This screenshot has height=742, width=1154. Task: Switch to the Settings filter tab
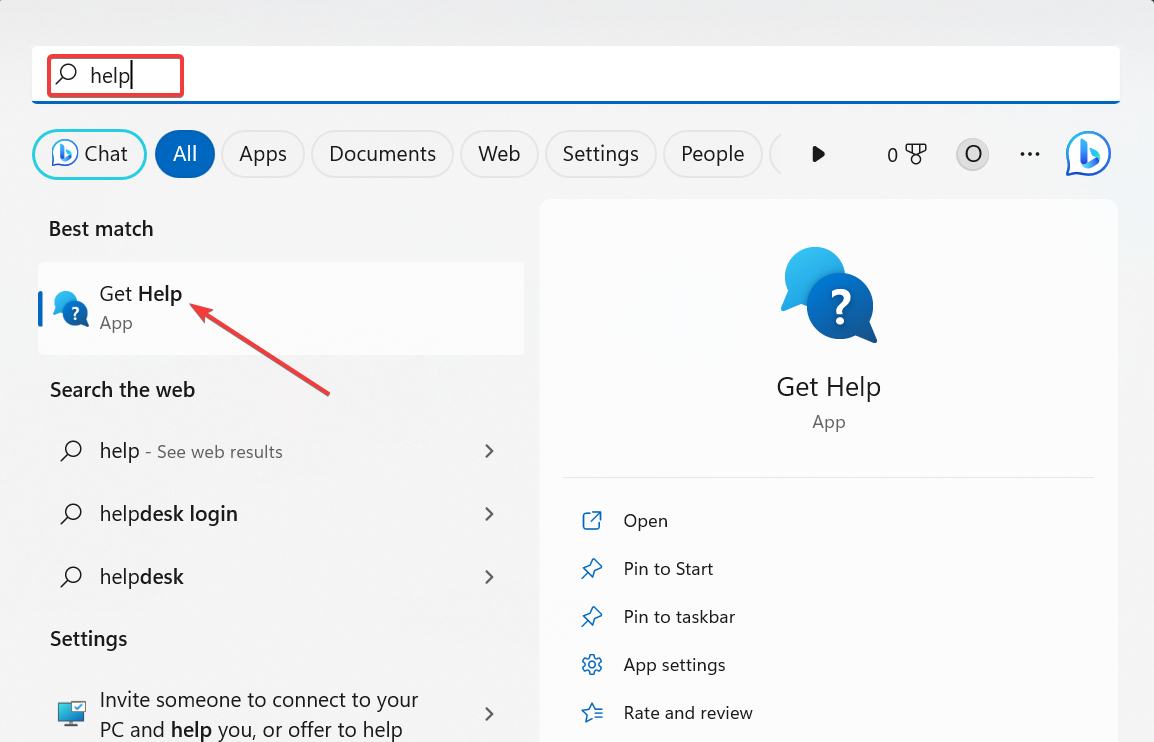pyautogui.click(x=601, y=154)
